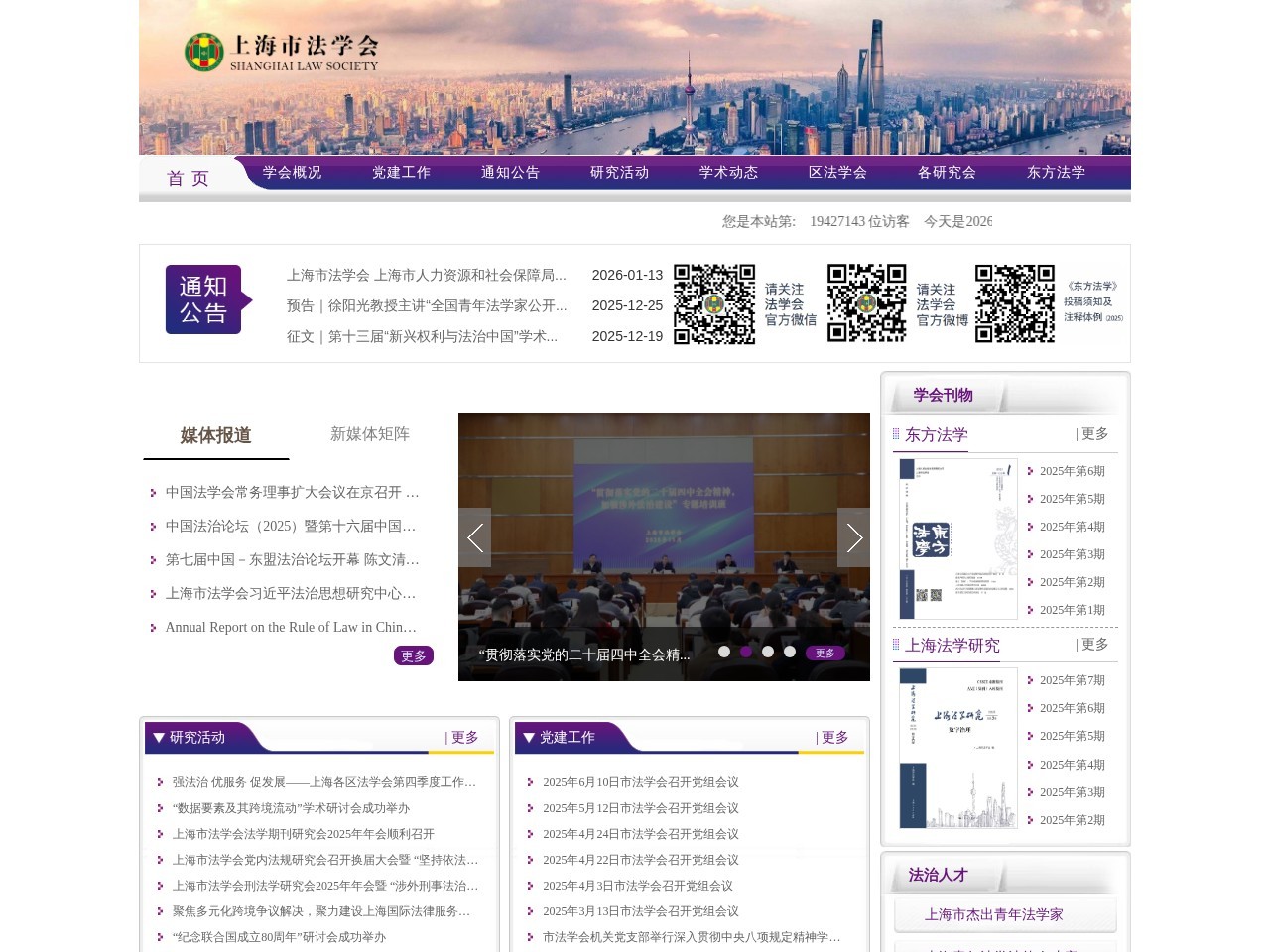
Task: Click the 东方法学 submission guide QR code
Action: (1015, 303)
